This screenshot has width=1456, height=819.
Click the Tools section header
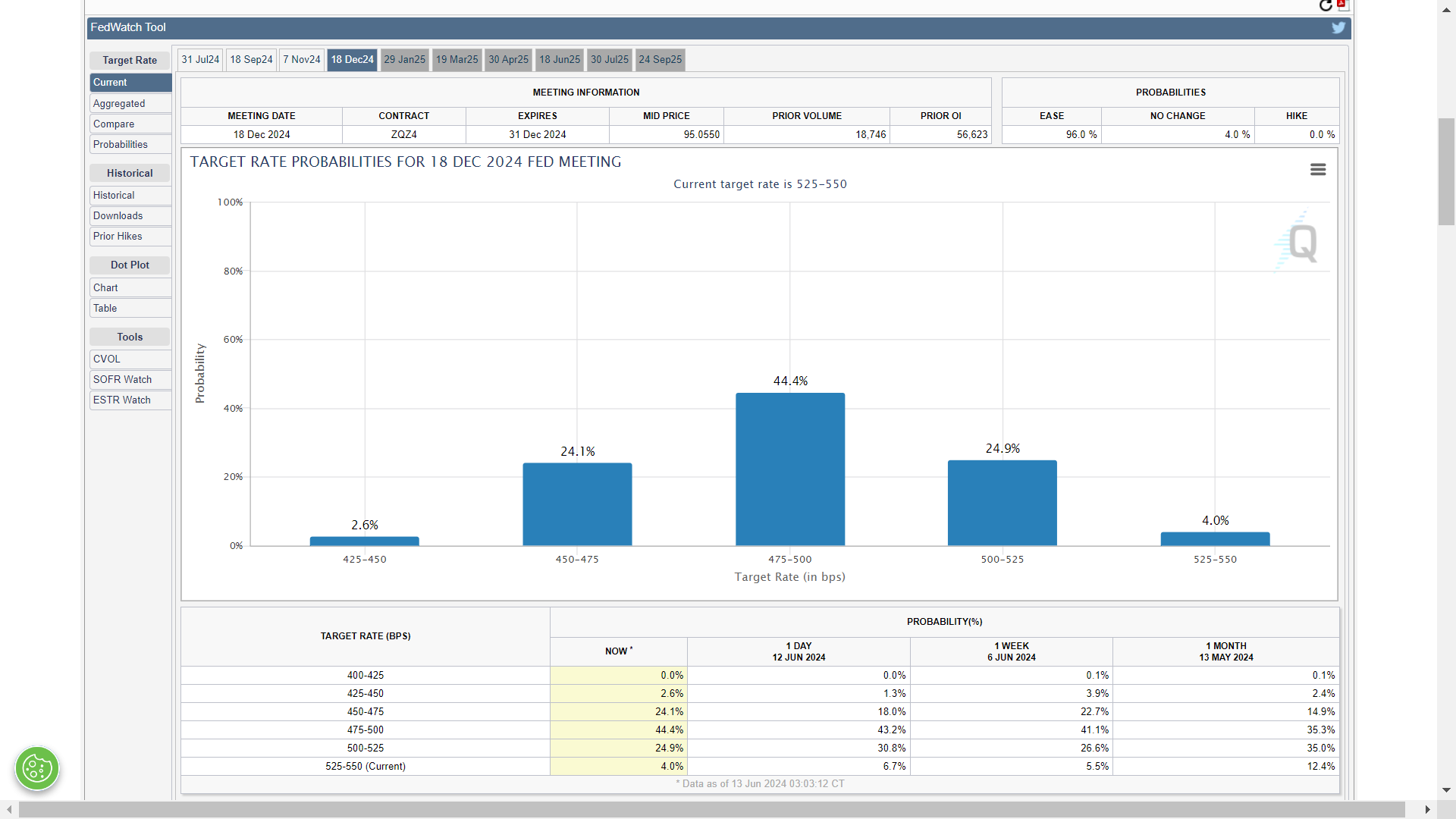tap(130, 337)
